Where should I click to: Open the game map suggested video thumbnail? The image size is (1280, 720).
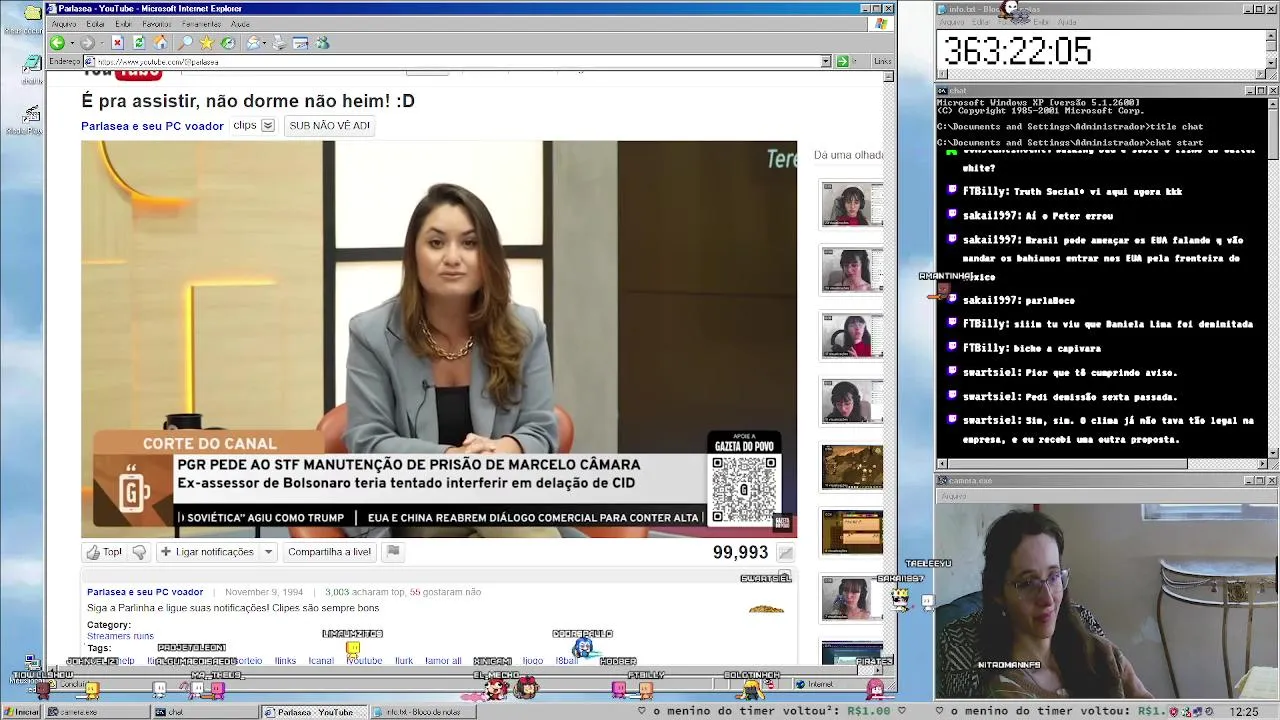tap(852, 467)
